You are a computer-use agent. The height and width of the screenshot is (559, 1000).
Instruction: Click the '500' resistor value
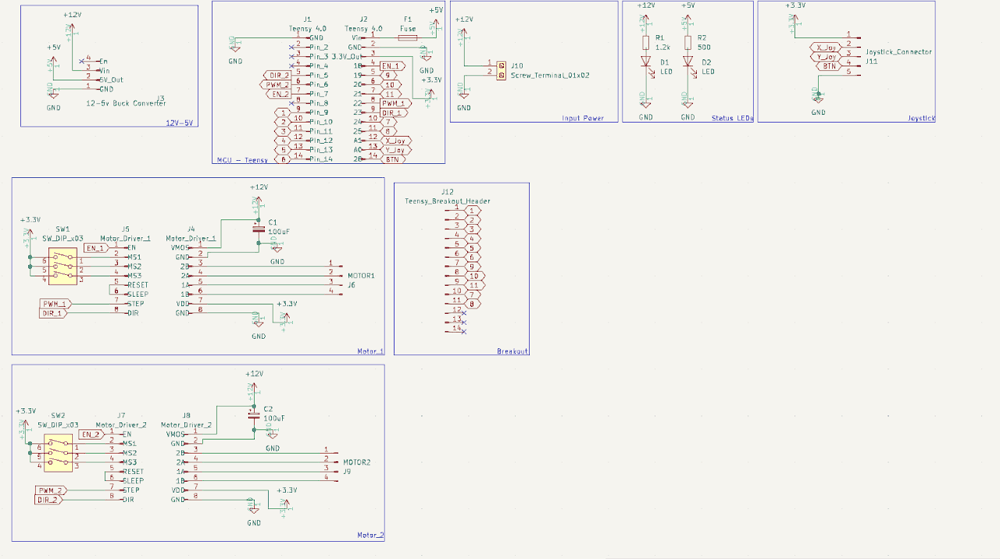(x=704, y=47)
